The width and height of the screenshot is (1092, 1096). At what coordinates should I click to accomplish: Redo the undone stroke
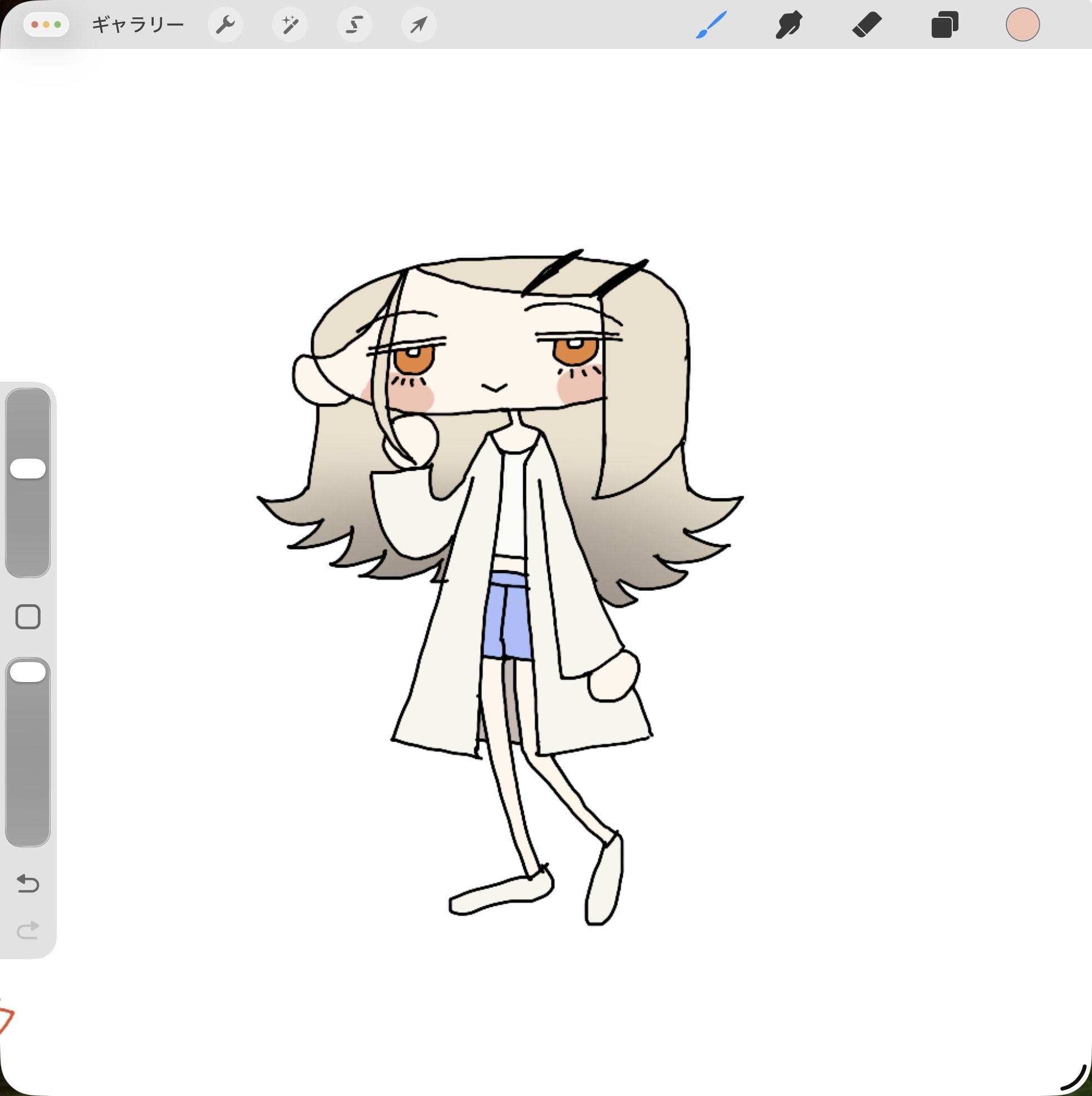pos(28,930)
